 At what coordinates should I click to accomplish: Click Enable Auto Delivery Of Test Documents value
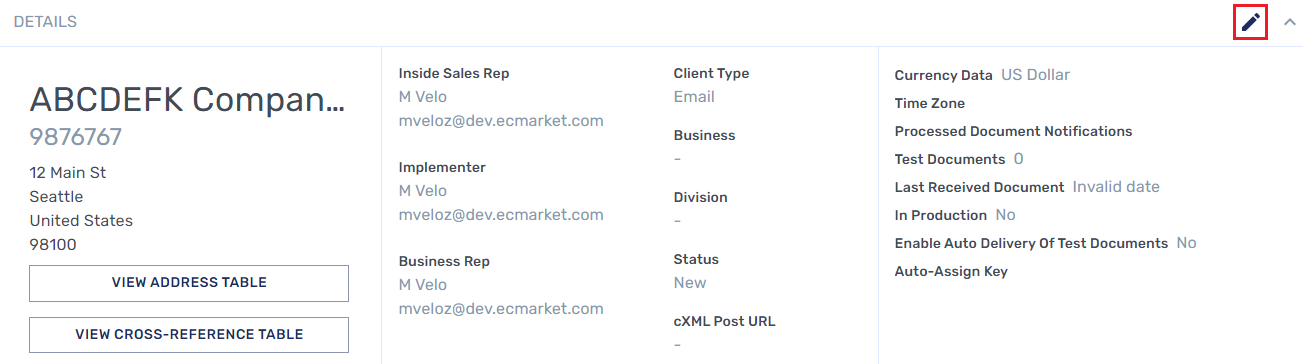coord(1186,243)
